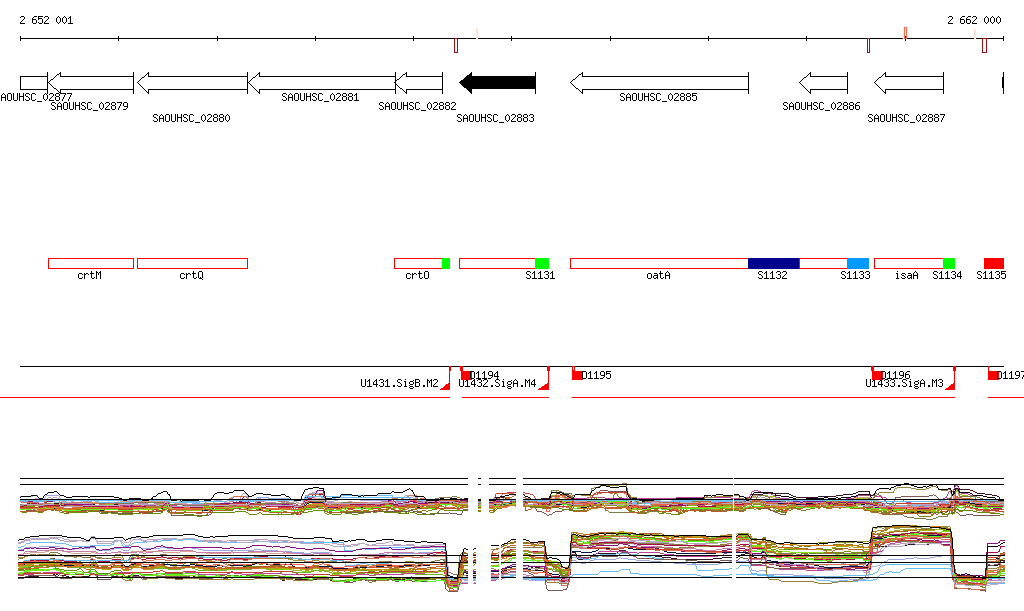Click the start coordinate 2 652 001
This screenshot has height=611, width=1024.
46,20
